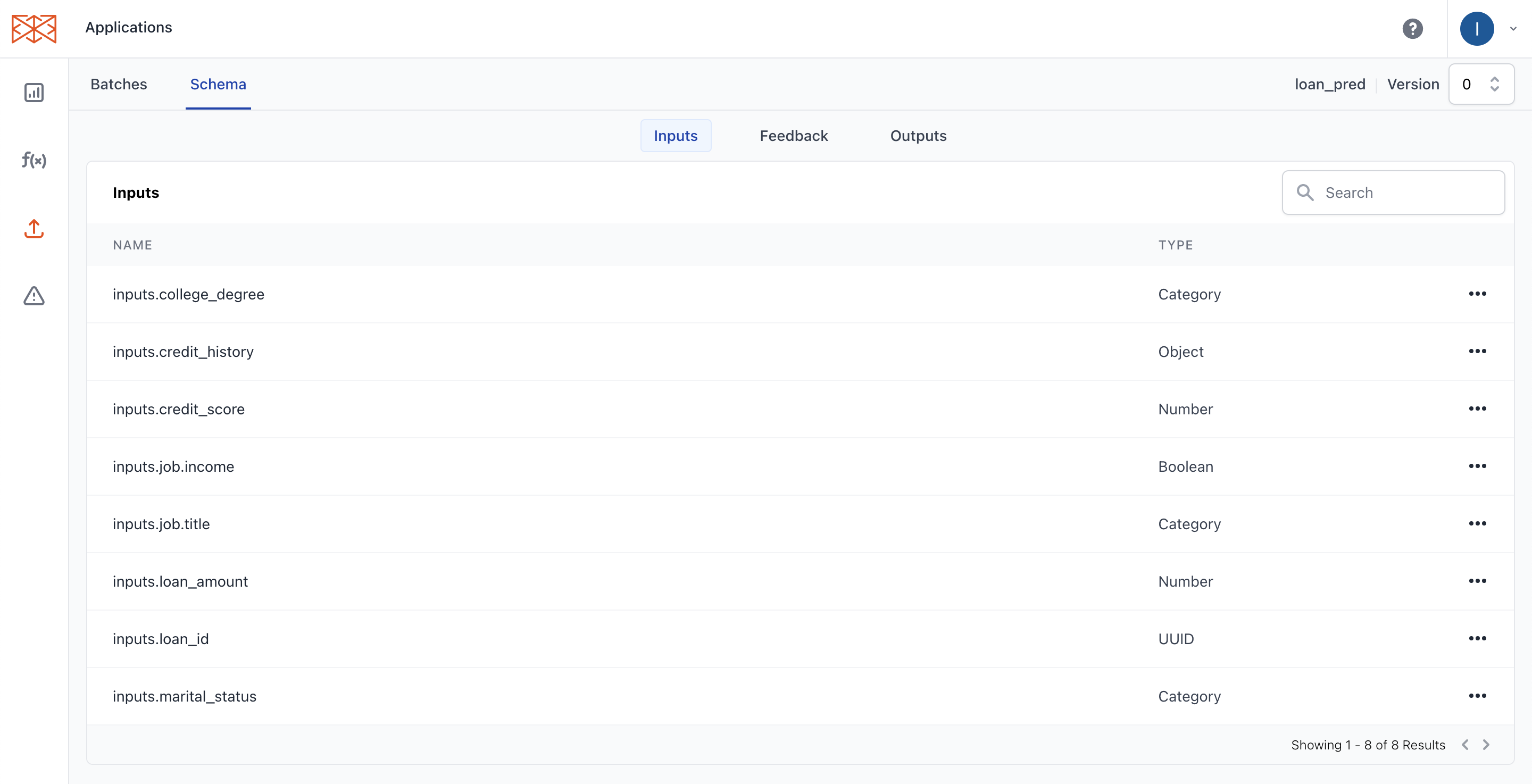Expand the user account dropdown chevron

[1513, 29]
